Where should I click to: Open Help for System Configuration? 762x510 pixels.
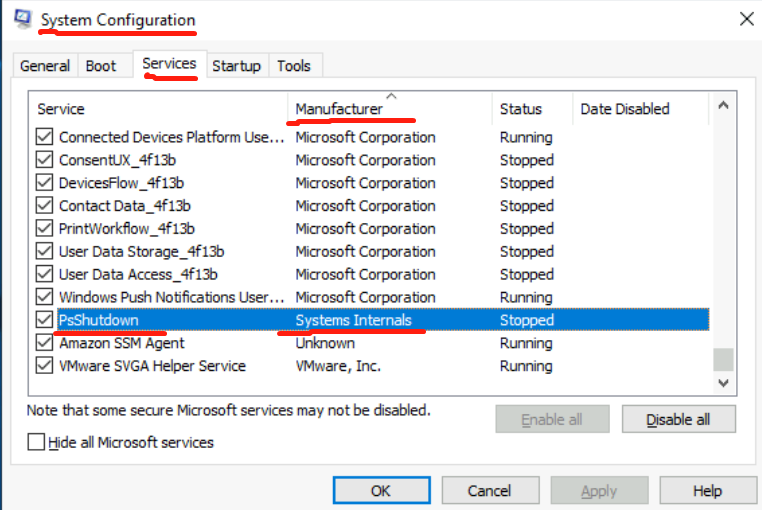(707, 491)
